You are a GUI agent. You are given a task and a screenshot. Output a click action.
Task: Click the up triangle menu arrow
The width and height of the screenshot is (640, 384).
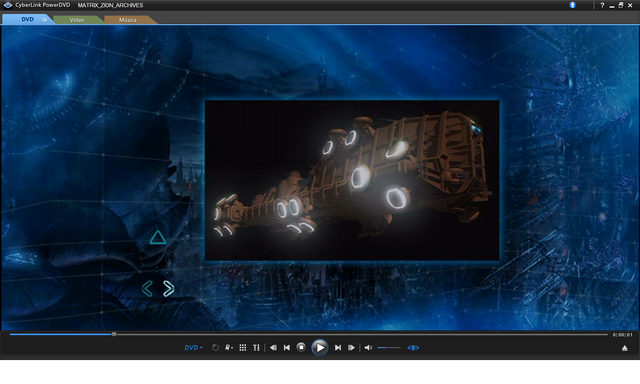(158, 238)
